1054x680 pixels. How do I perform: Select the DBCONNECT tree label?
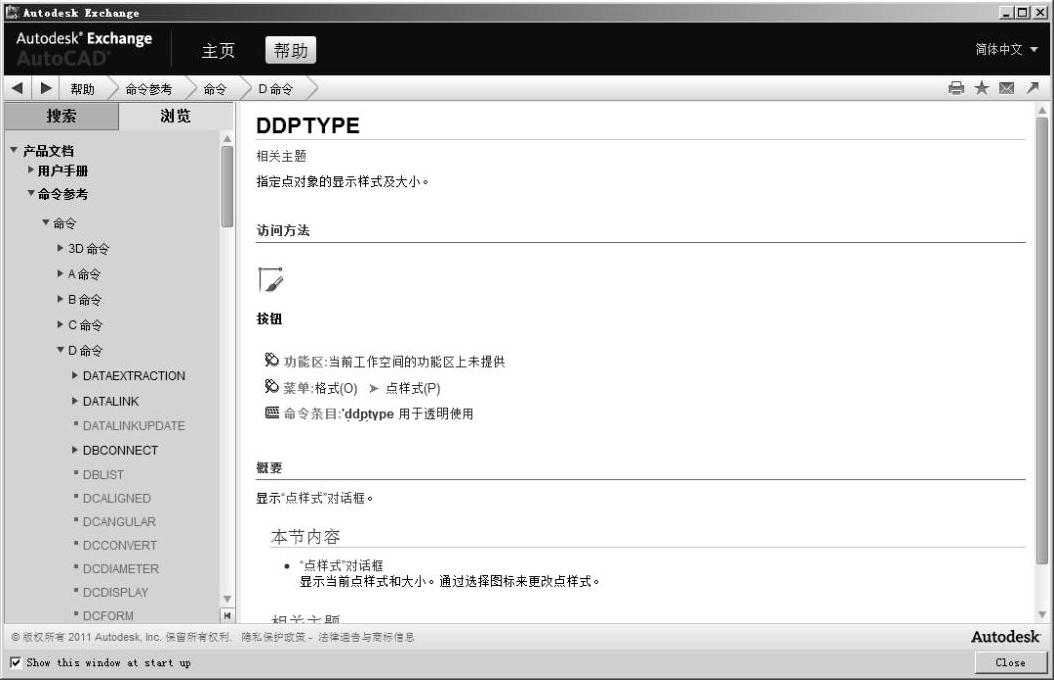point(120,450)
